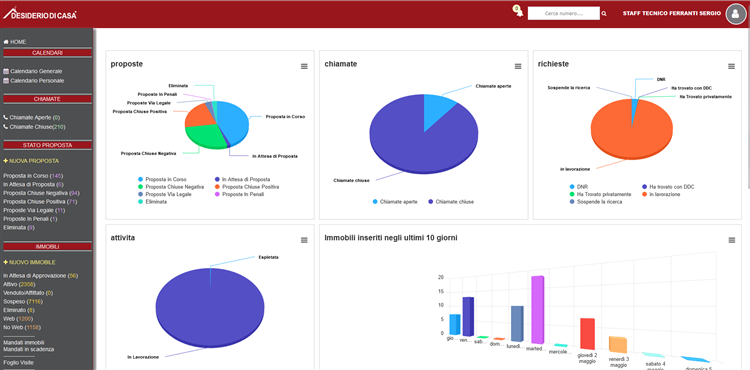Image resolution: width=750 pixels, height=370 pixels.
Task: Open the notifications bell icon
Action: pos(519,13)
